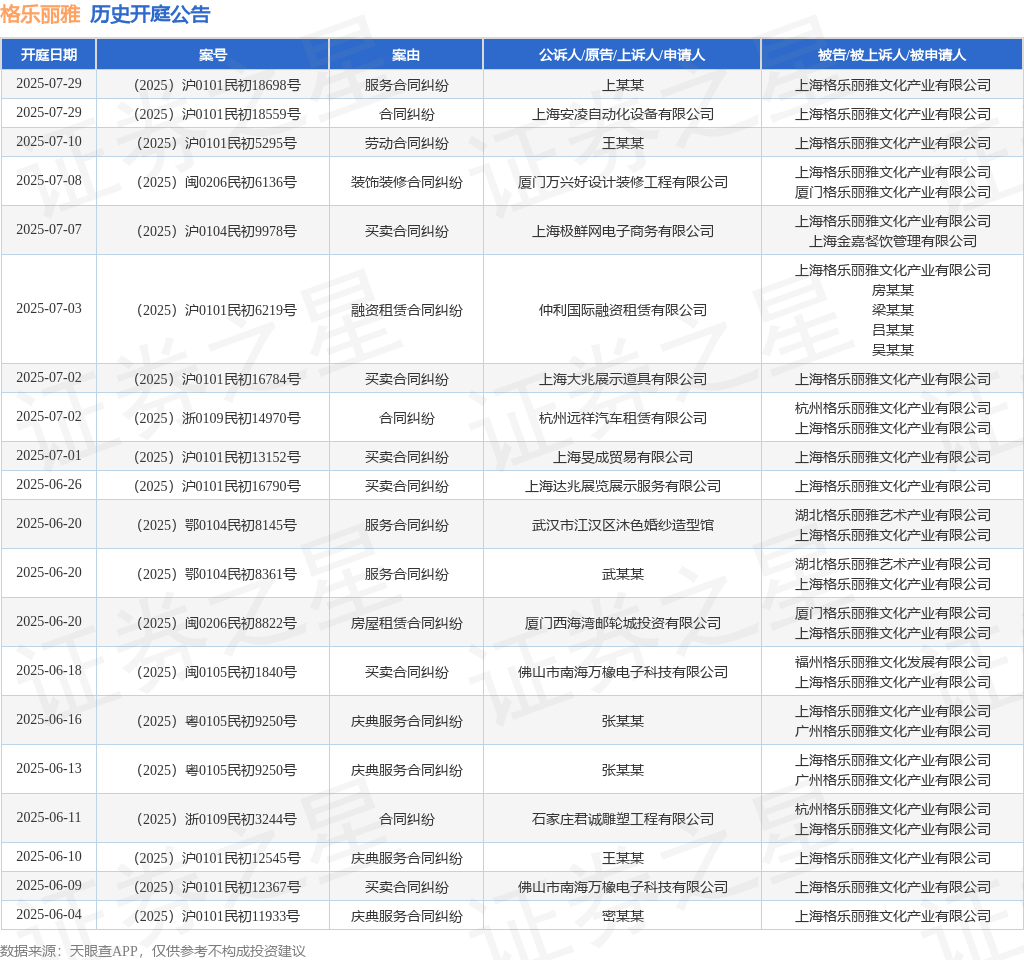This screenshot has height=960, width=1024.
Task: Click plaintiff 厦门西海湾邮轮城投资有限公司
Action: (622, 623)
